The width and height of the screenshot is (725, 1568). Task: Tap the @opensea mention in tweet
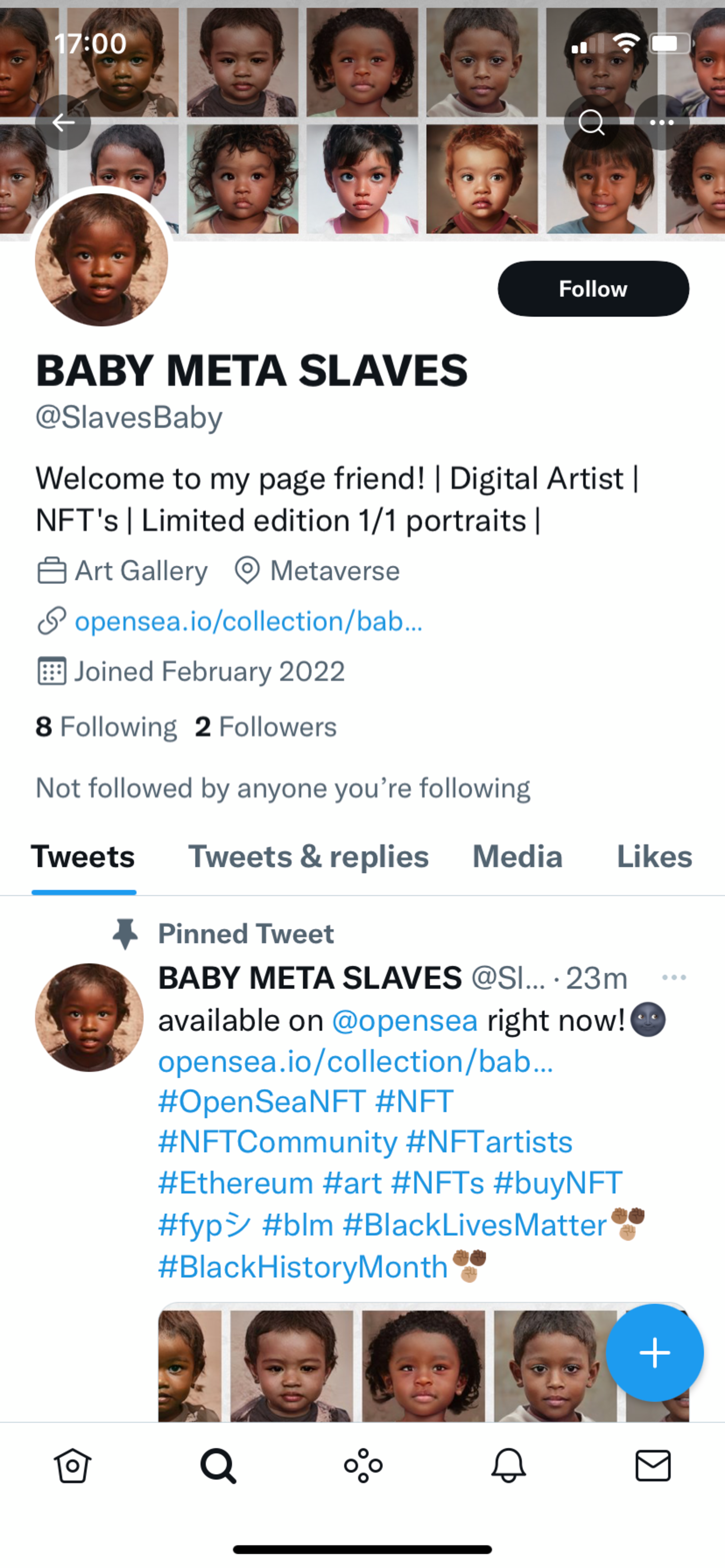point(405,1020)
